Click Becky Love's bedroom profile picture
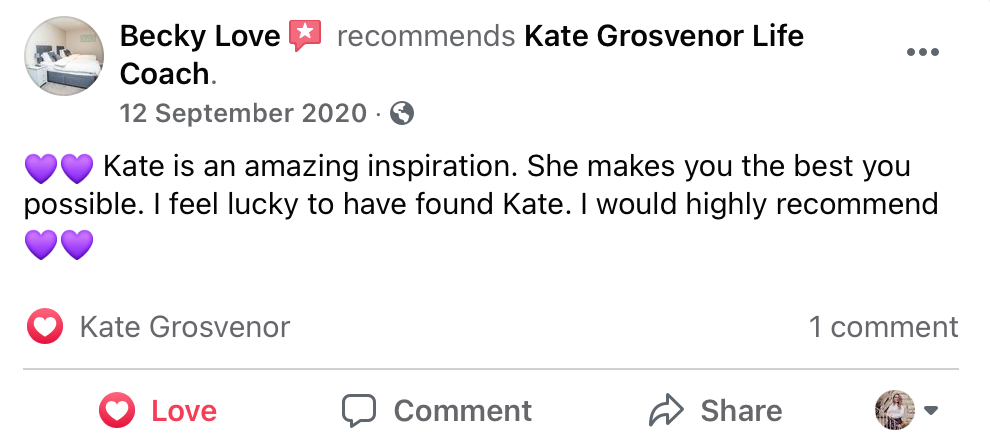 [x=62, y=55]
